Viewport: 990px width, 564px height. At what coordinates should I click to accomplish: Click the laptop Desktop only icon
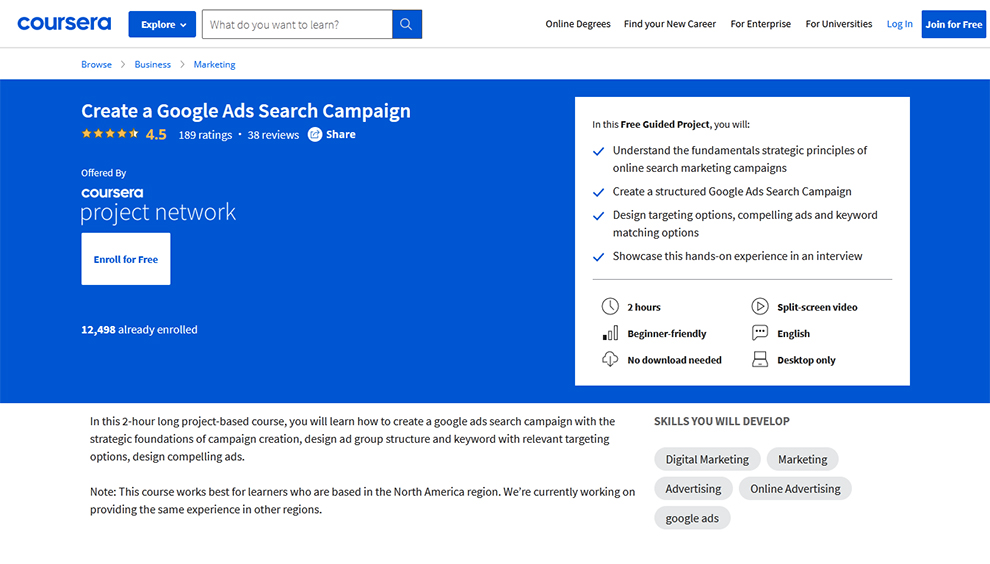760,359
